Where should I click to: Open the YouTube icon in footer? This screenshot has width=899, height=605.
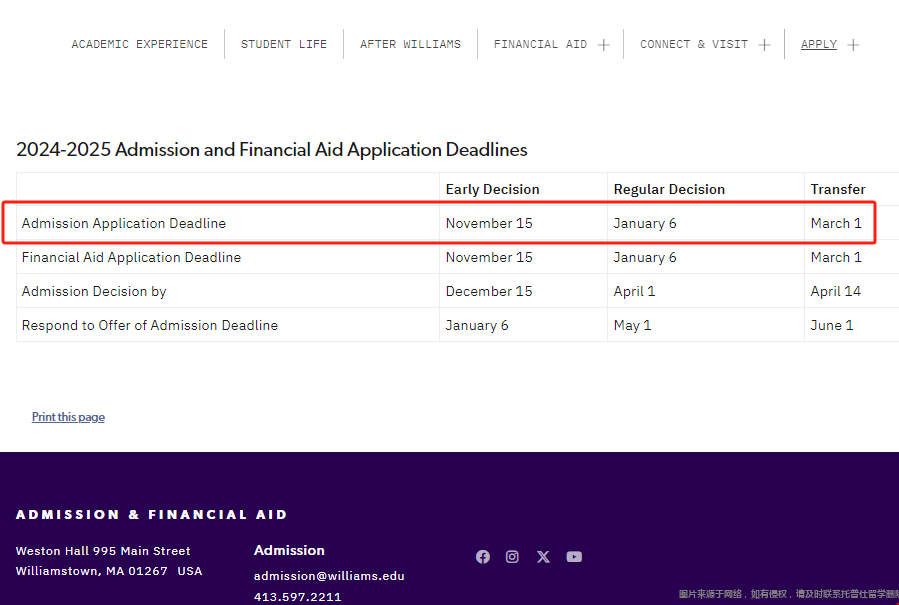click(574, 557)
